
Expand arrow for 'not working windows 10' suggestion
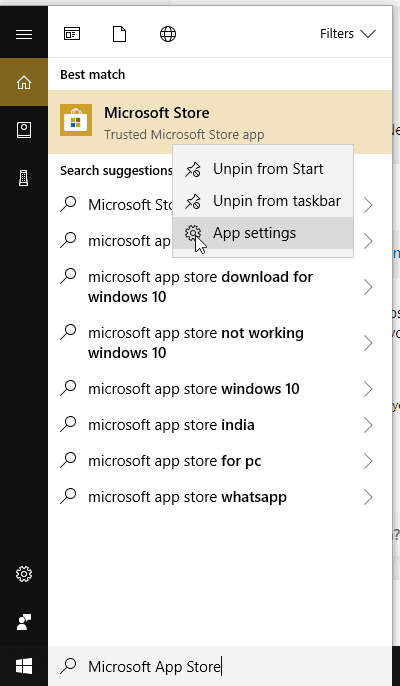[368, 343]
